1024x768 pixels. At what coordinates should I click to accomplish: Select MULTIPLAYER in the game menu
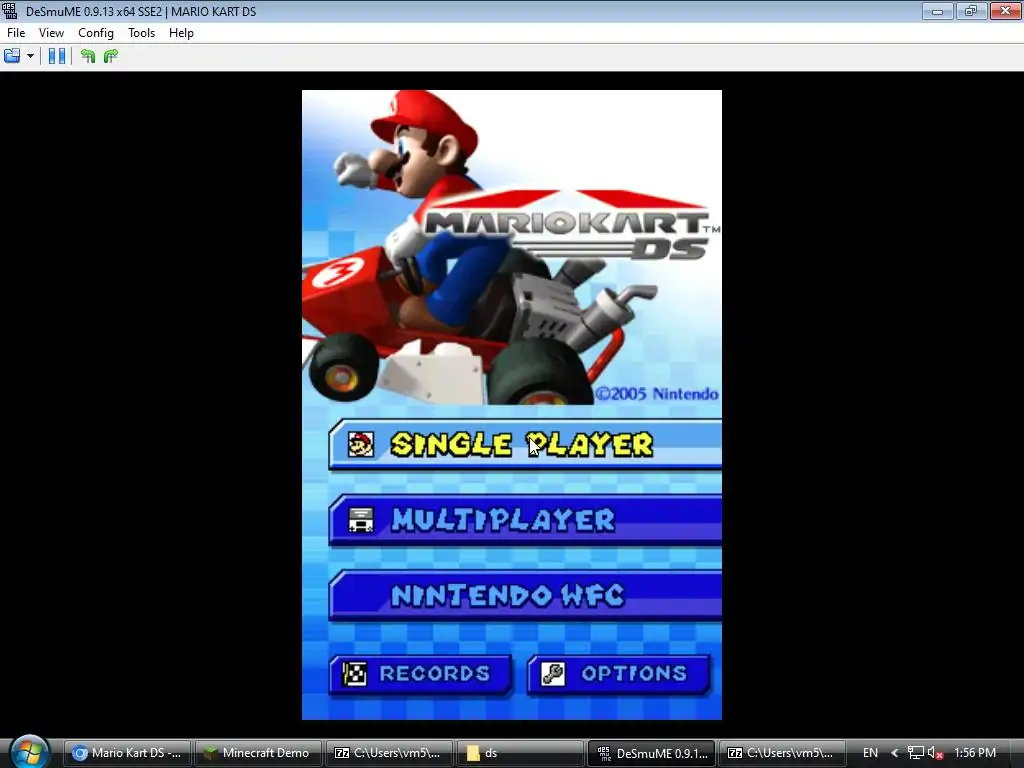point(525,520)
